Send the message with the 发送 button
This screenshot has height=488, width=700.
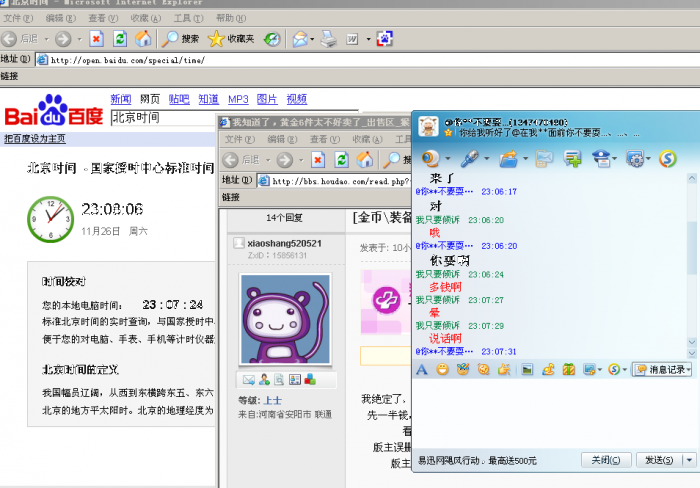click(659, 459)
